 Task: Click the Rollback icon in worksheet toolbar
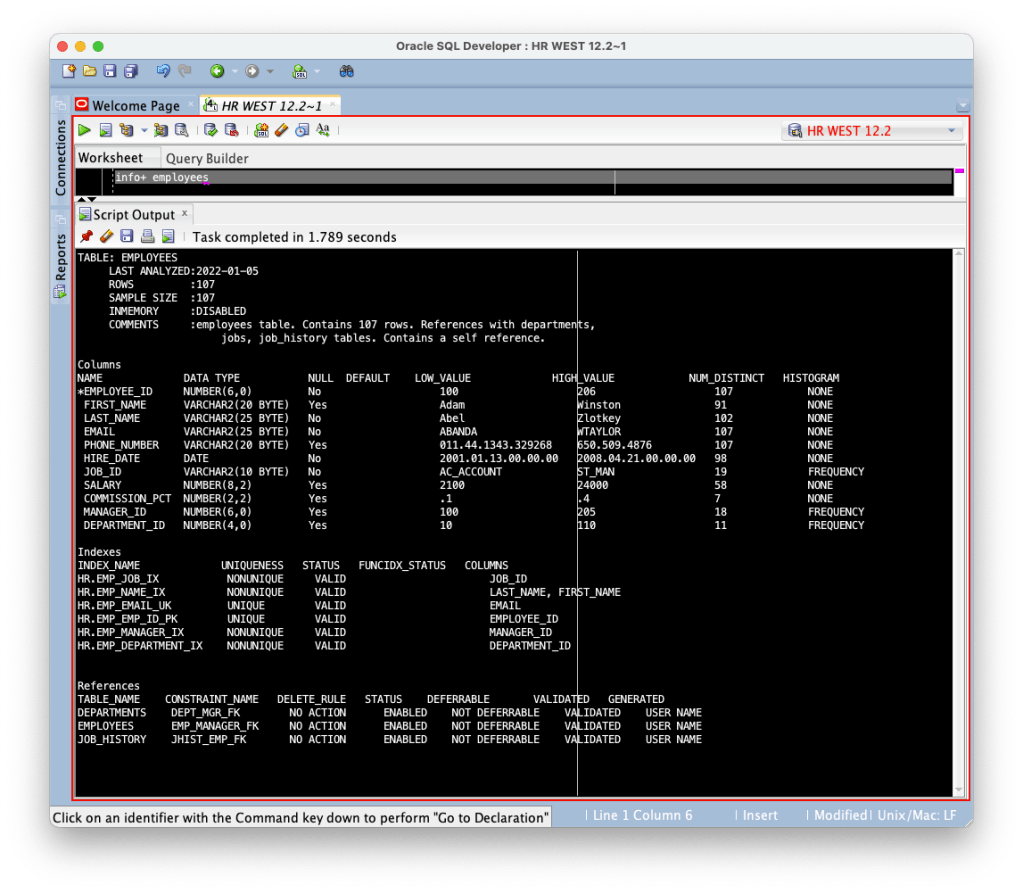click(x=231, y=130)
